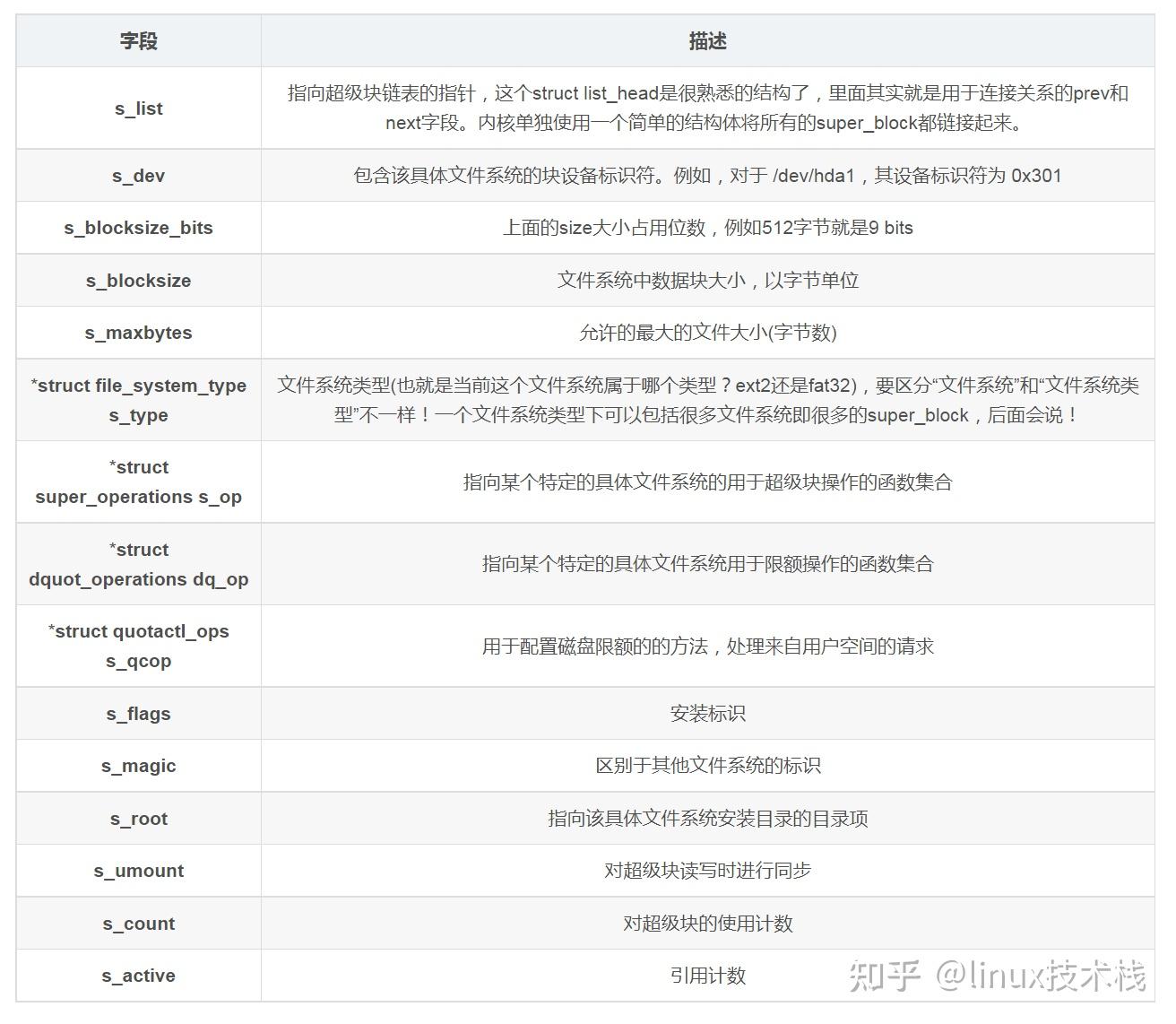Click the description 对超级块读写时进行同步
Screen dimensions: 1176x1024
[708, 871]
